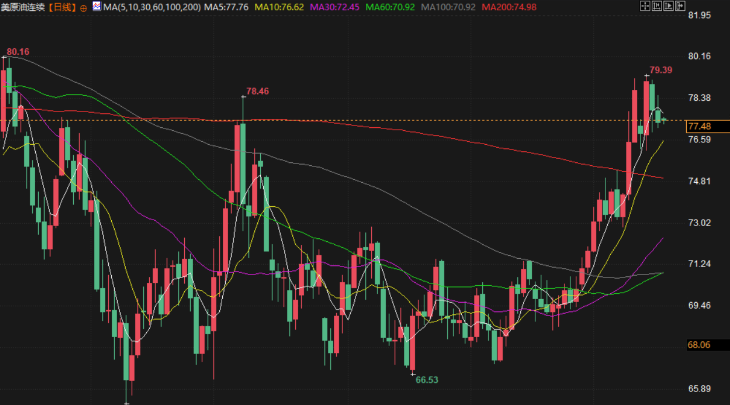Screen dimensions: 730x405
Task: Click the 66.53 low price annotation
Action: pos(427,380)
